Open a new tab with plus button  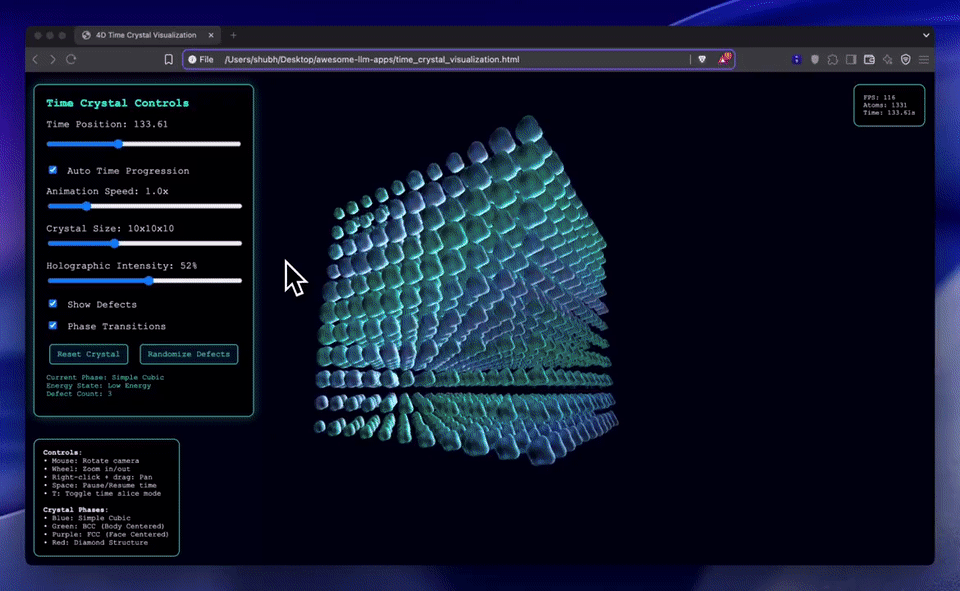(x=234, y=35)
